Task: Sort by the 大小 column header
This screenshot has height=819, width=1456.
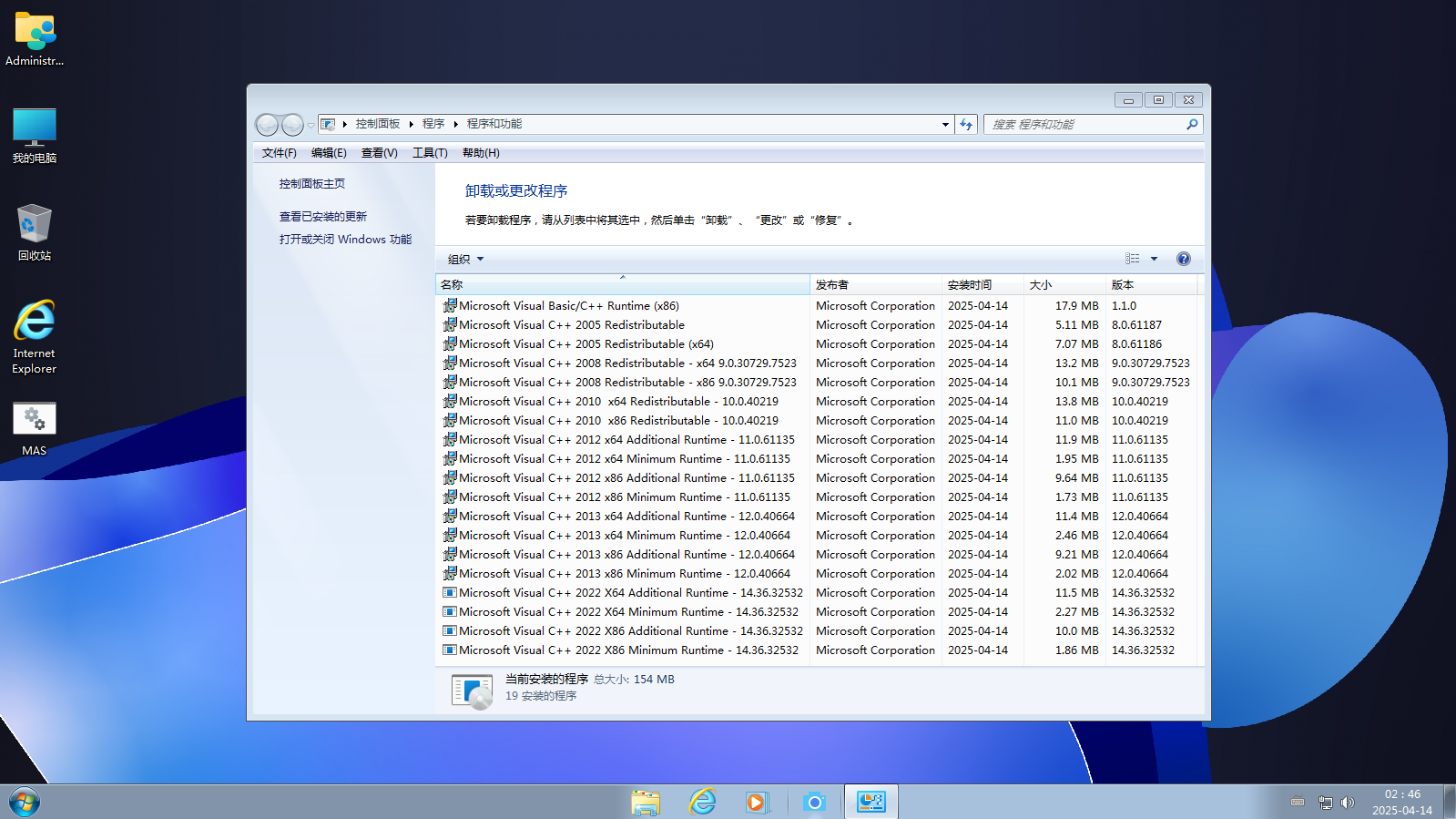Action: 1065,284
